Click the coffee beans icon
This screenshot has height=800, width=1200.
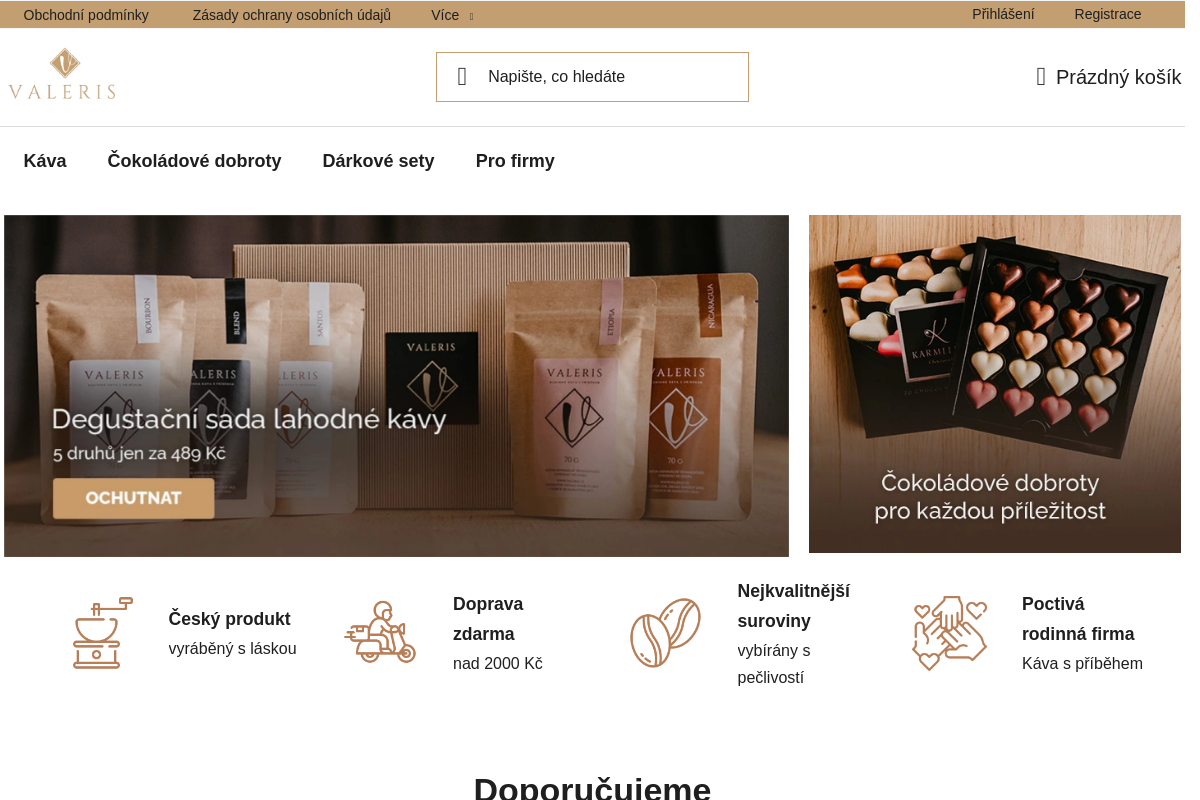(665, 632)
